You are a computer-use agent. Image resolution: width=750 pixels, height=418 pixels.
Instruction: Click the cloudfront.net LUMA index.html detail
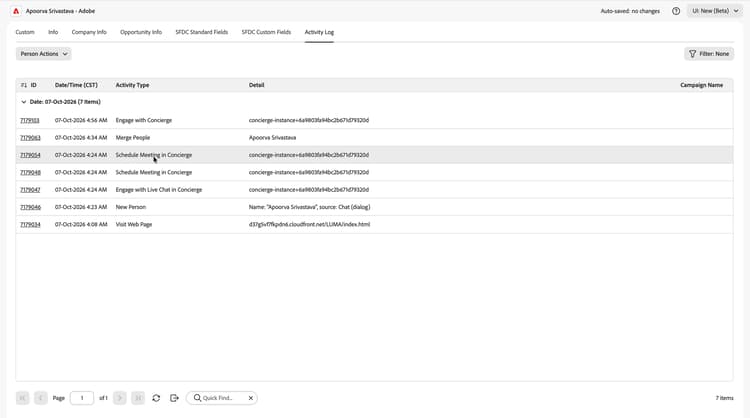(309, 224)
